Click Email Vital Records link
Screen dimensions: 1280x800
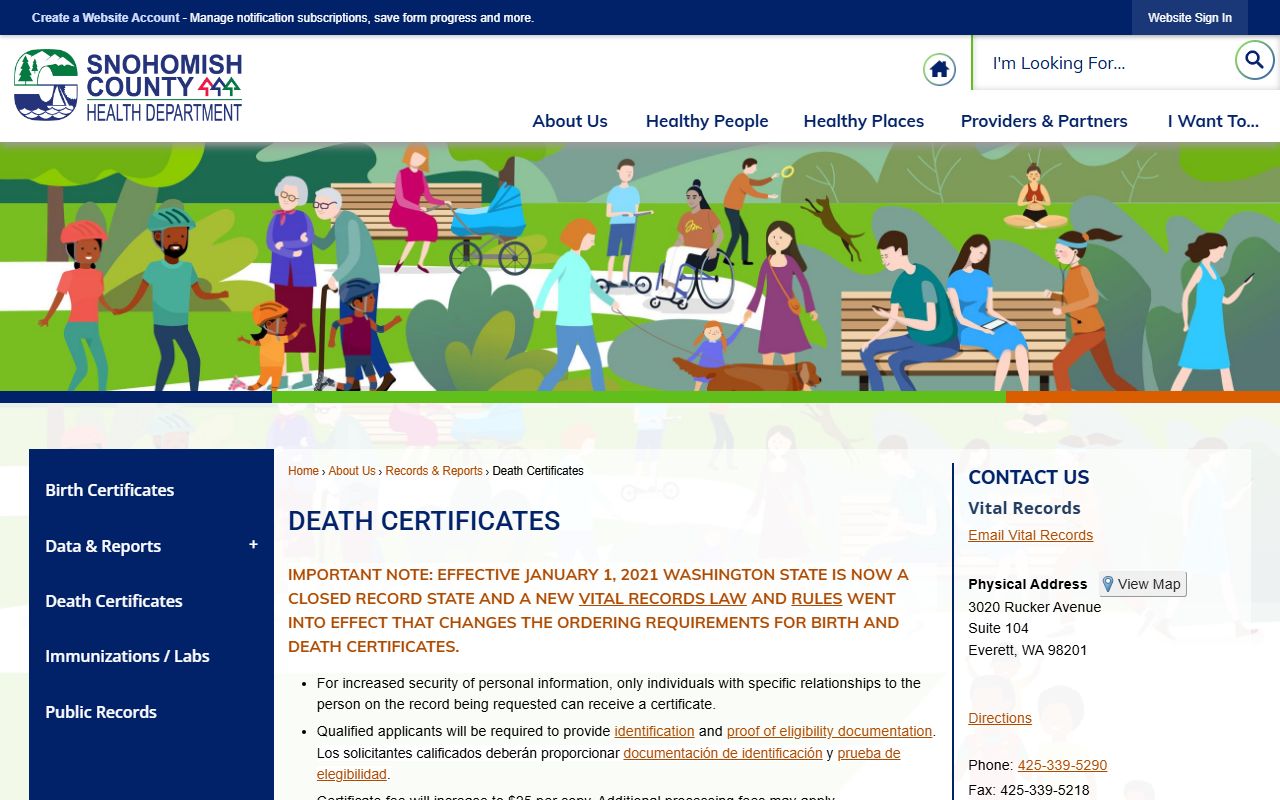coord(1030,535)
